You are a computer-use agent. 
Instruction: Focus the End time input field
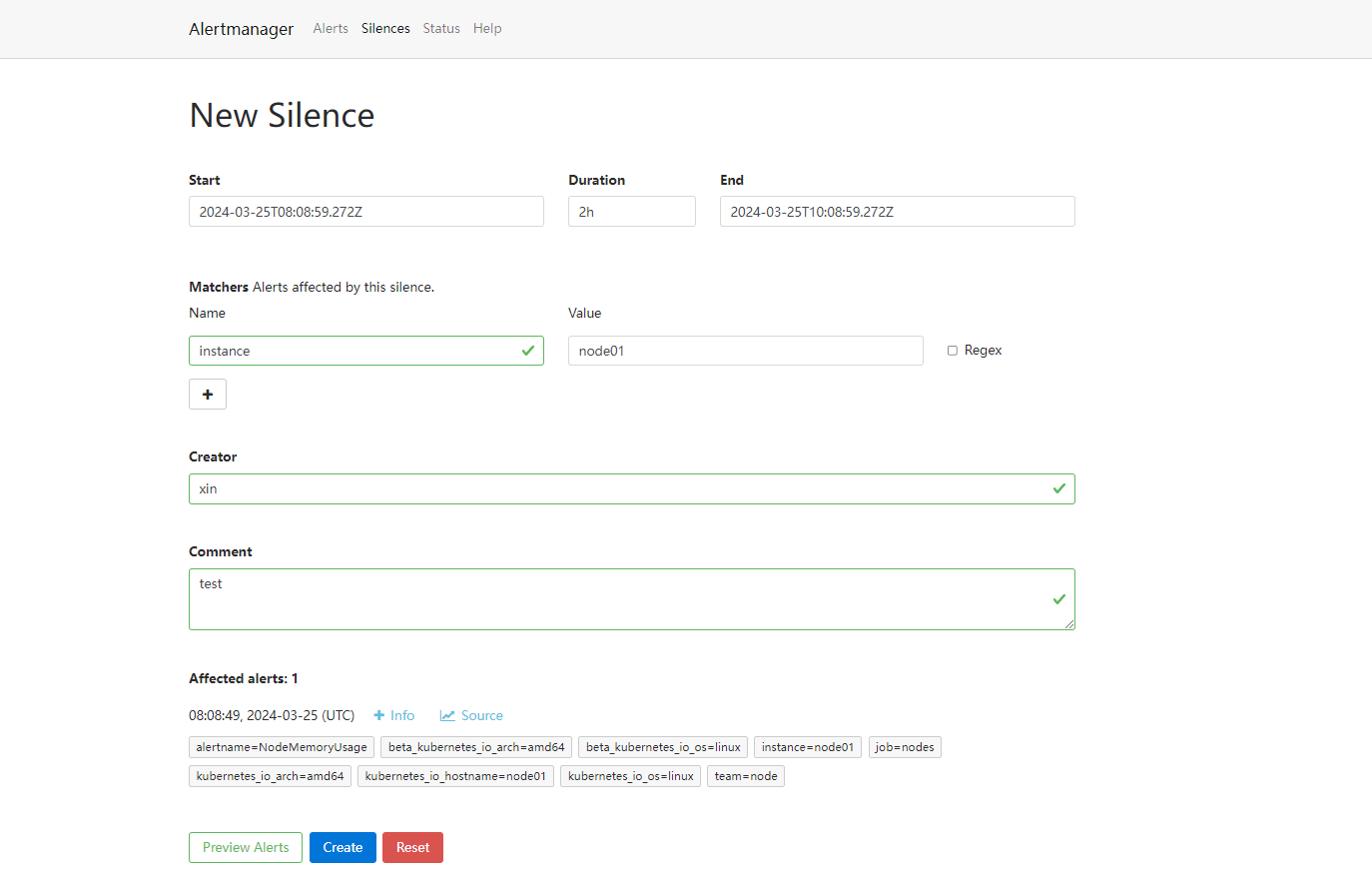point(898,212)
